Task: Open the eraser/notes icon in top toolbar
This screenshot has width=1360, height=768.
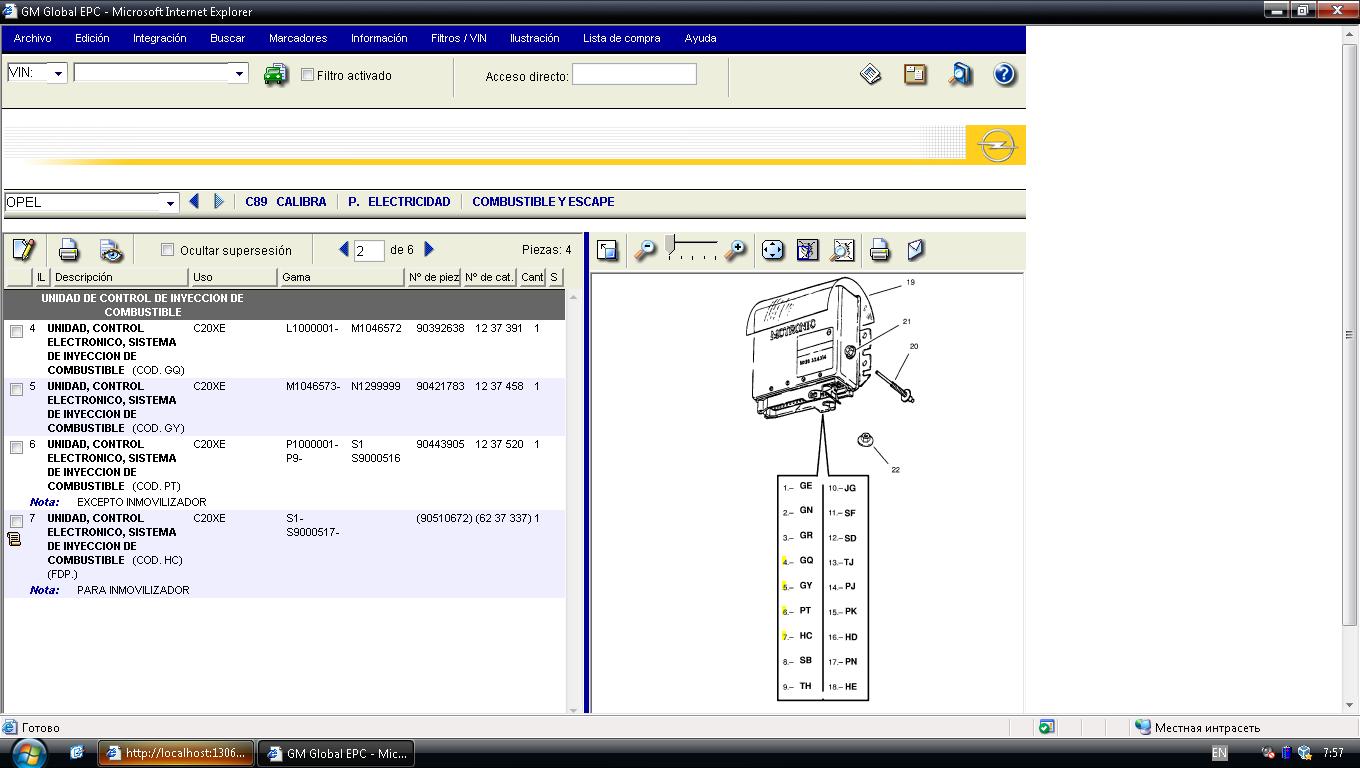Action: coord(871,74)
